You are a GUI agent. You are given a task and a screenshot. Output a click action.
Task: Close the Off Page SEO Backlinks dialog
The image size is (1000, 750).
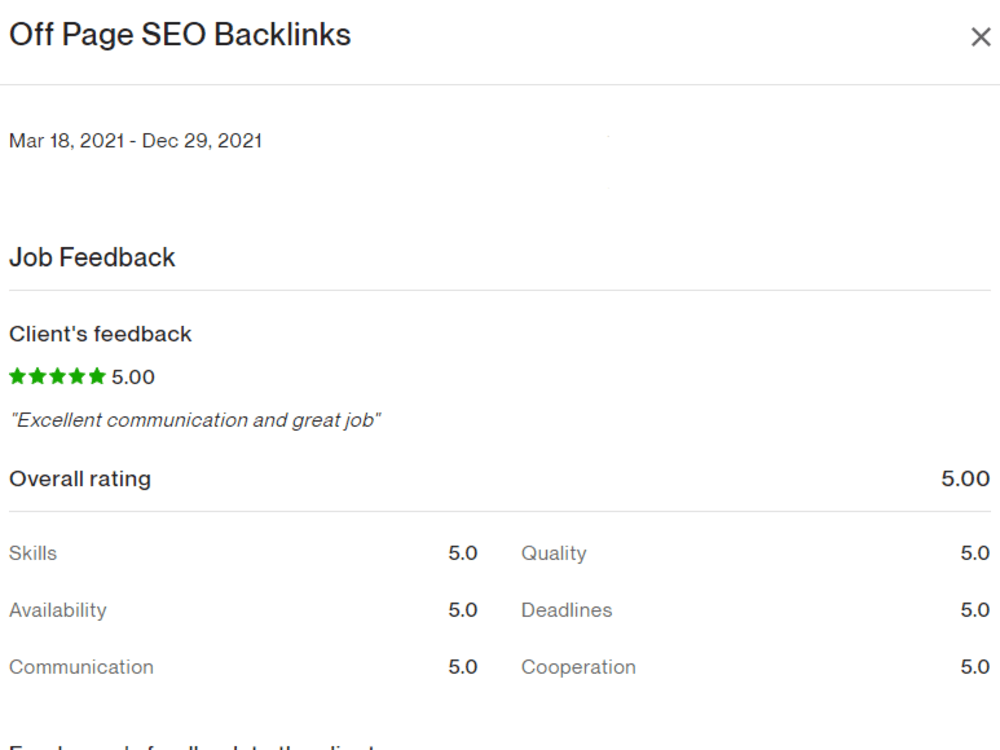coord(980,37)
